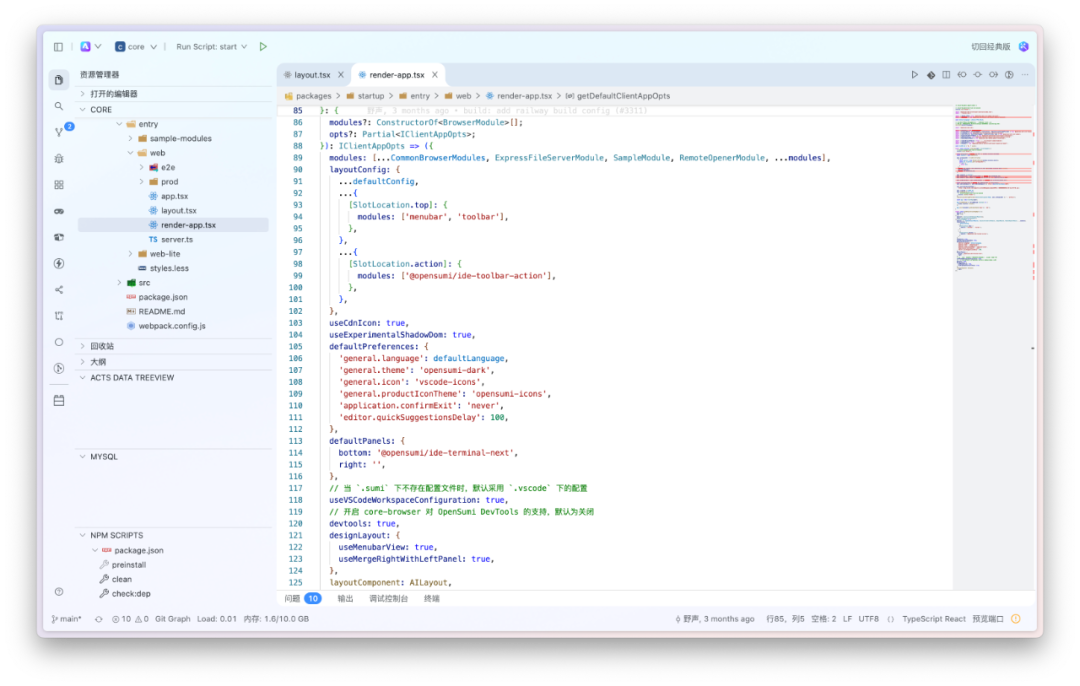Open the Debug bug icon view
This screenshot has width=1080, height=686.
click(59, 158)
